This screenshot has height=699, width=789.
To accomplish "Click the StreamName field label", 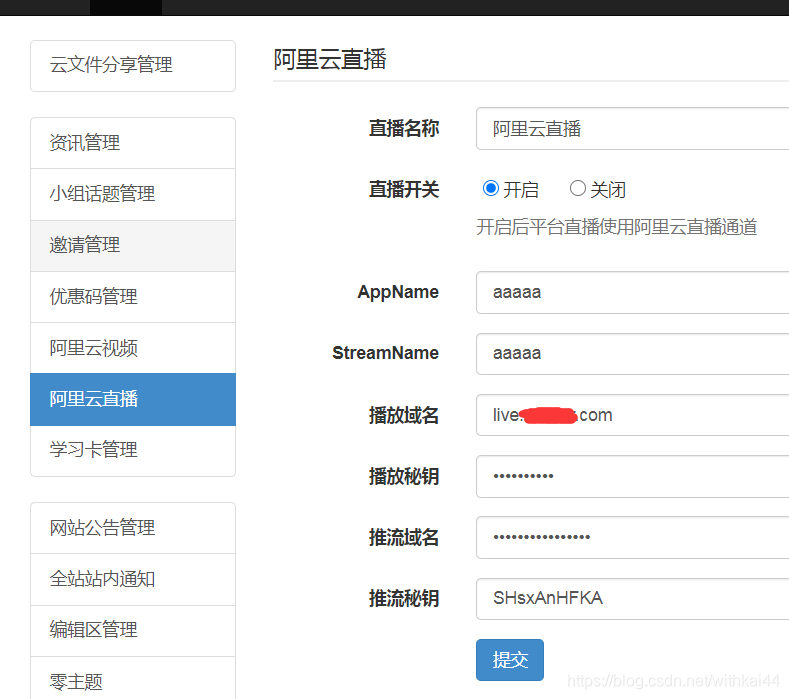I will 385,353.
